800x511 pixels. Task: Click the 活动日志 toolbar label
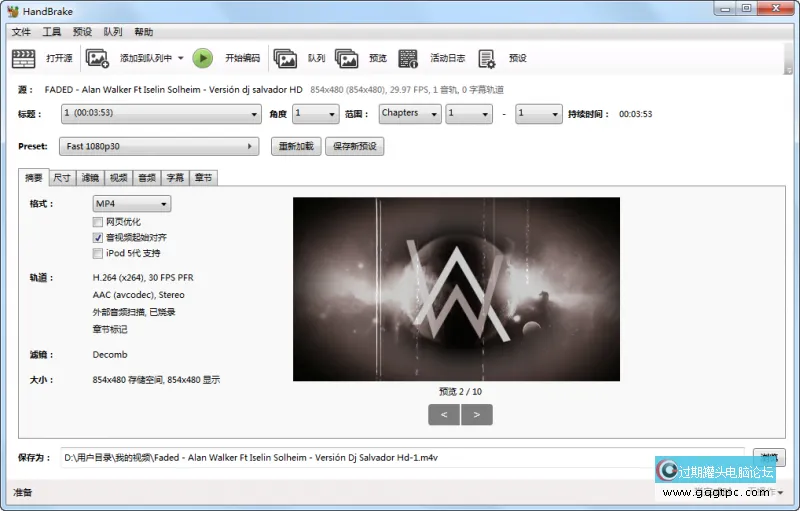tap(447, 58)
